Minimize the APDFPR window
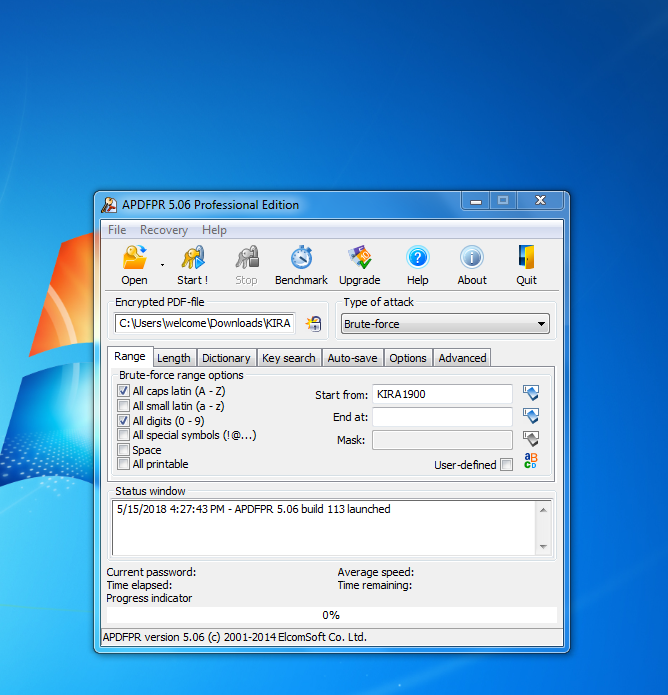The width and height of the screenshot is (668, 695). coord(476,201)
